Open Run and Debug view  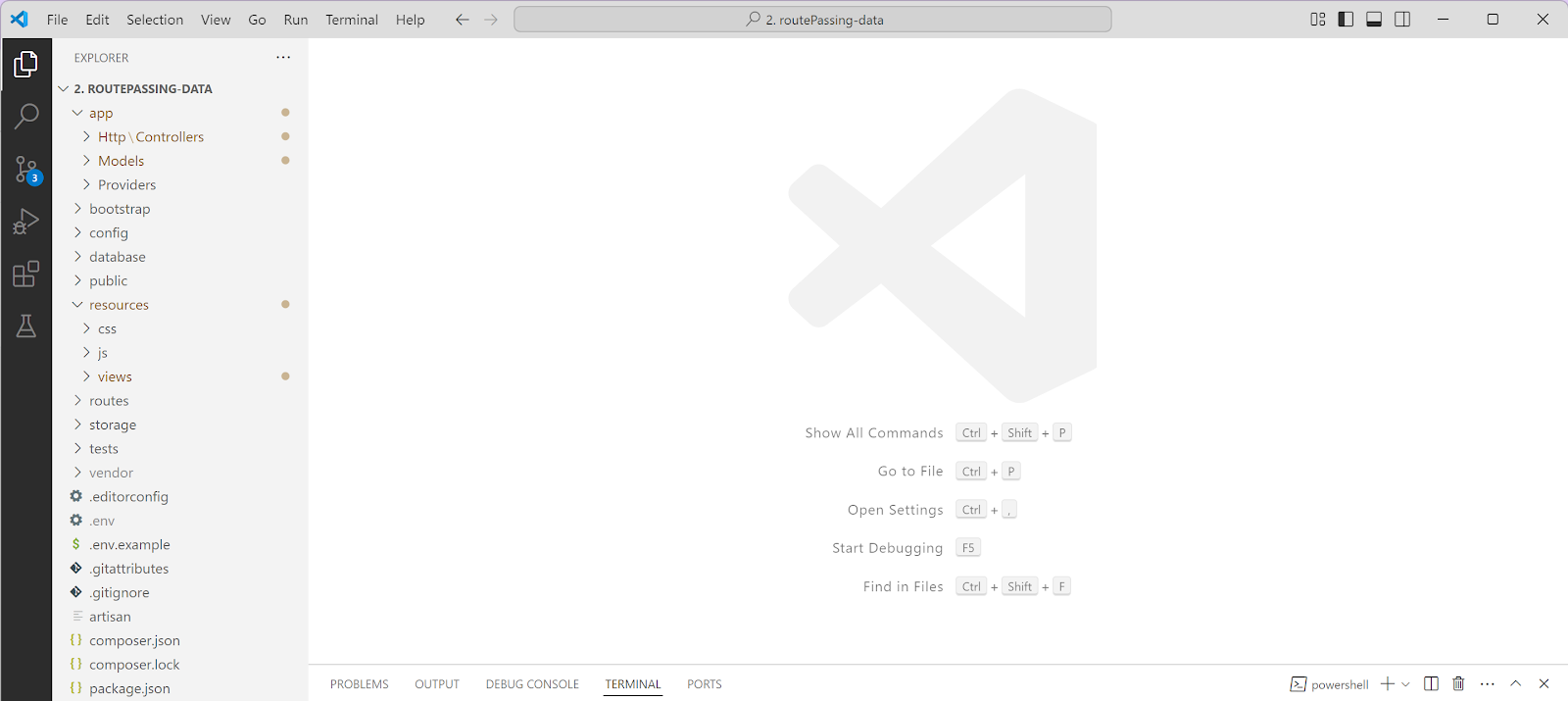click(x=26, y=222)
